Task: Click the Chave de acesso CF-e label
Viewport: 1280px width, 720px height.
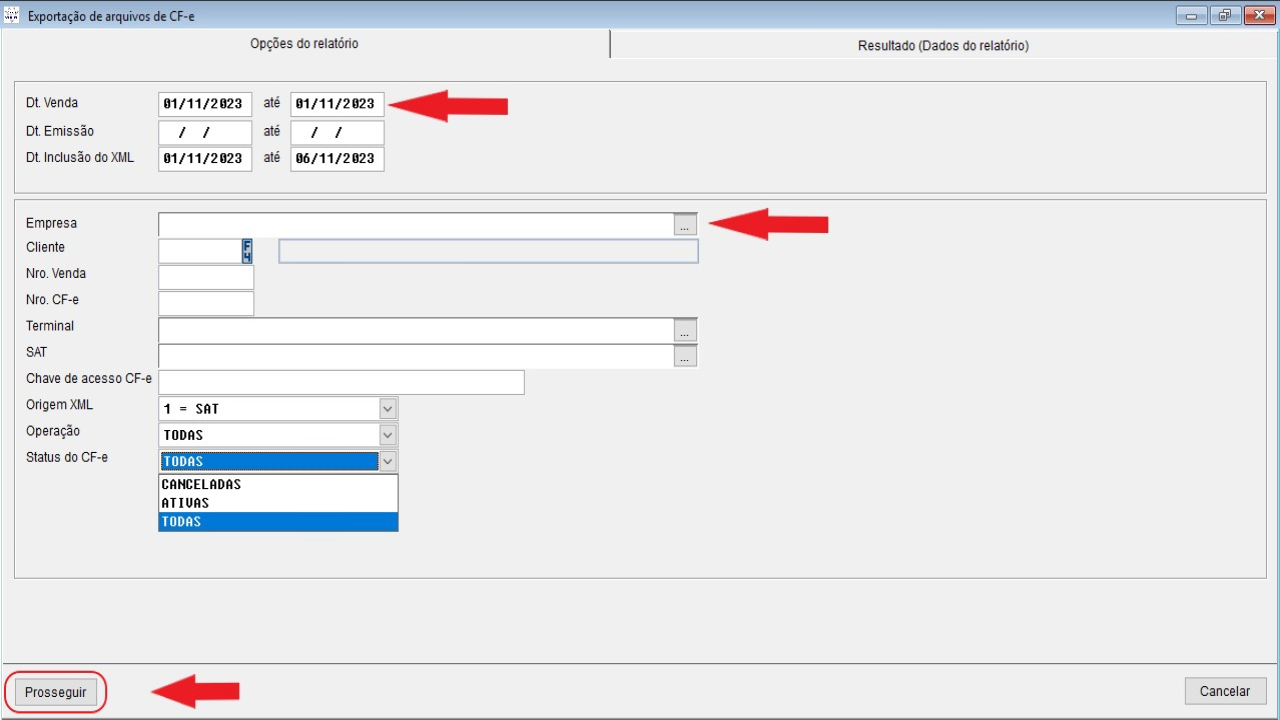Action: pyautogui.click(x=89, y=378)
